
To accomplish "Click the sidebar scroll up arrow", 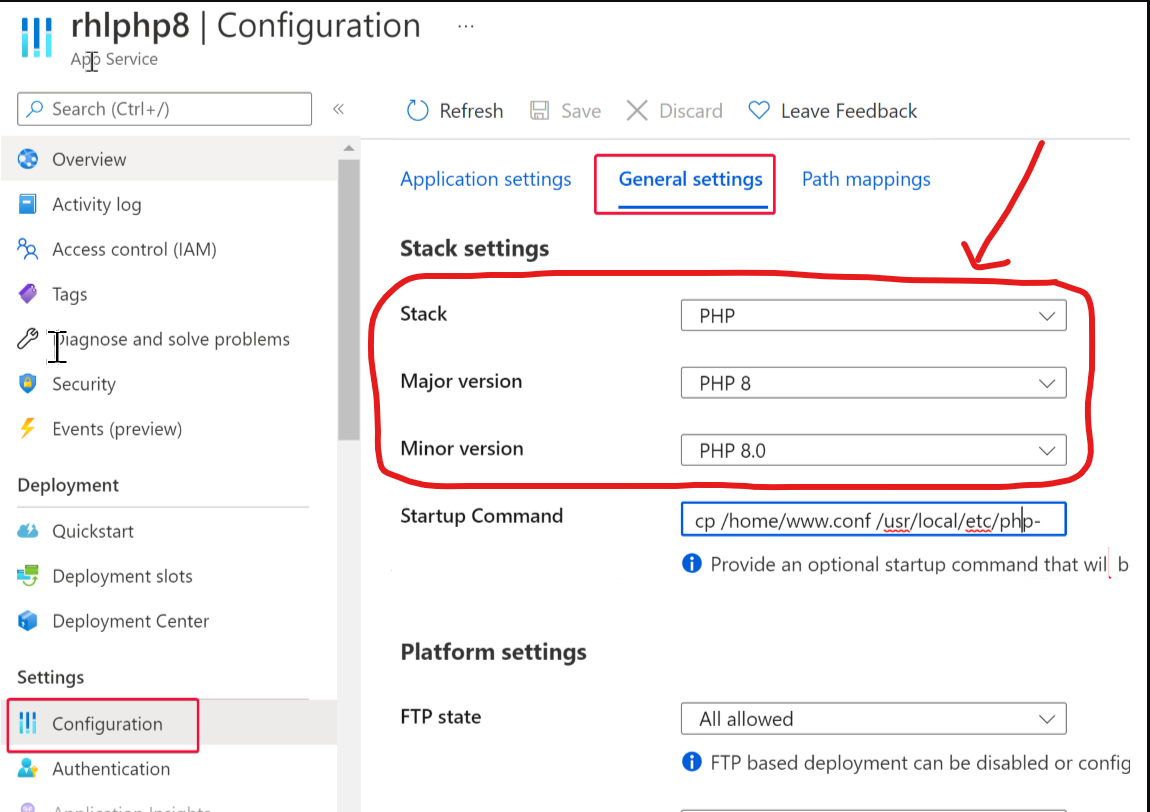I will [348, 149].
